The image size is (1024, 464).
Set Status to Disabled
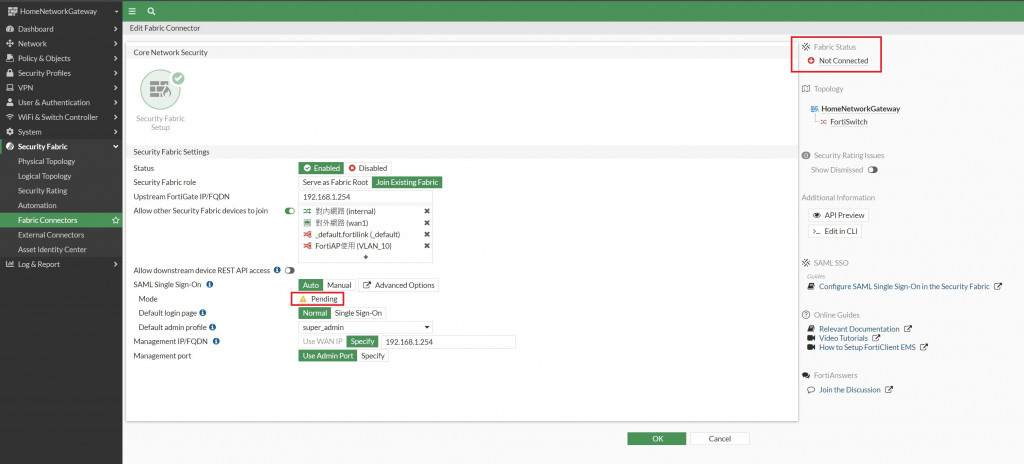[x=368, y=168]
